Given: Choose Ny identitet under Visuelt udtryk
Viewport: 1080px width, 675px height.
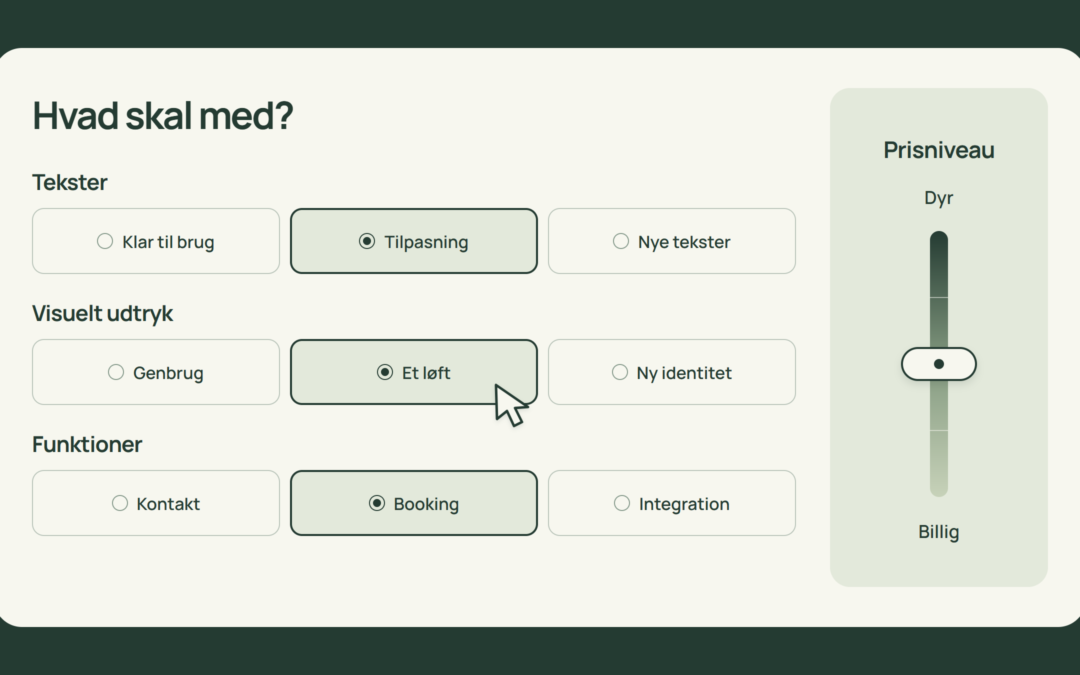Looking at the screenshot, I should coord(672,372).
